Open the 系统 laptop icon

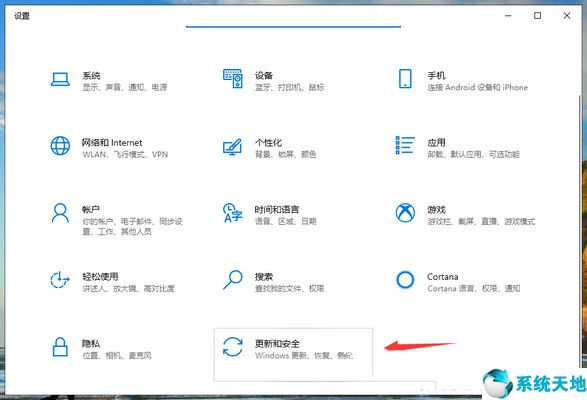pyautogui.click(x=60, y=79)
